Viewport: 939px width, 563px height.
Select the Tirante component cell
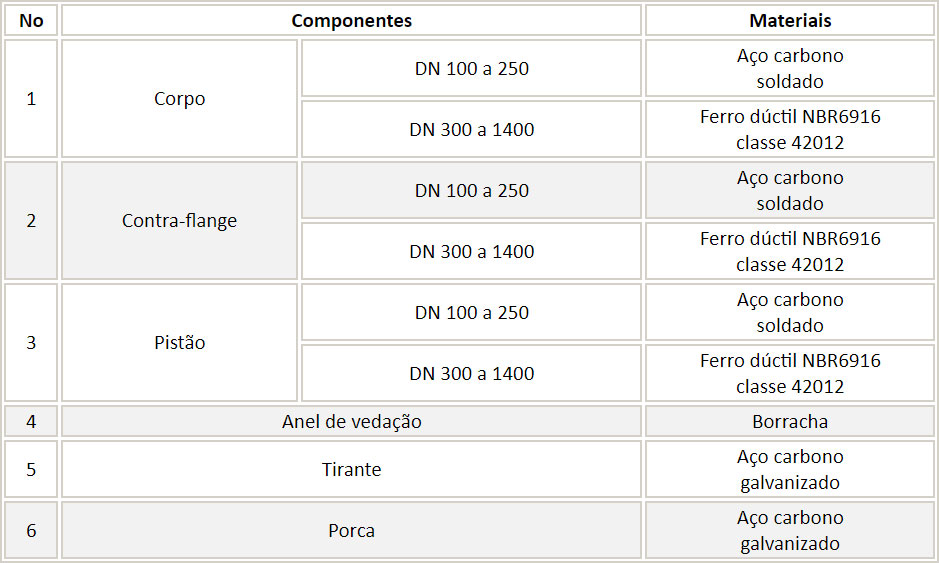point(352,470)
